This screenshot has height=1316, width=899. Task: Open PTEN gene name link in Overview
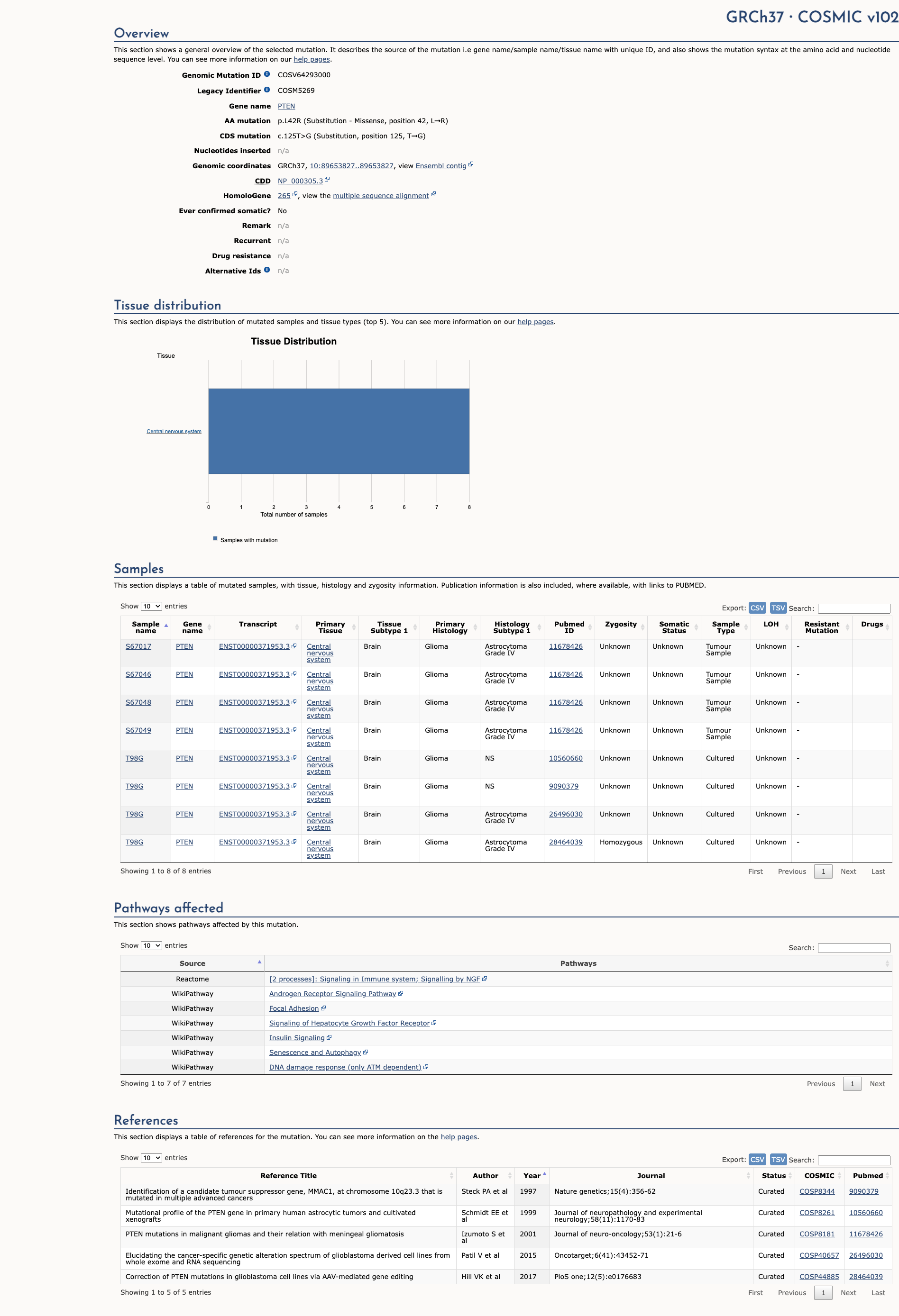click(286, 106)
